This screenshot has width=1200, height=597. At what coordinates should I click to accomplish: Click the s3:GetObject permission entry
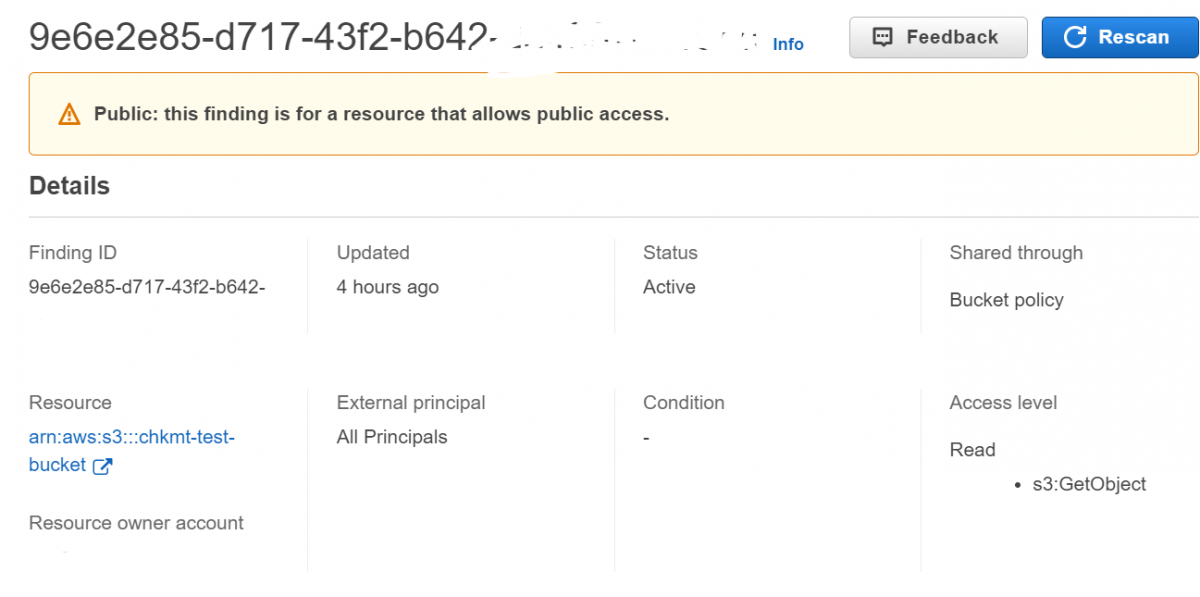click(x=1090, y=484)
